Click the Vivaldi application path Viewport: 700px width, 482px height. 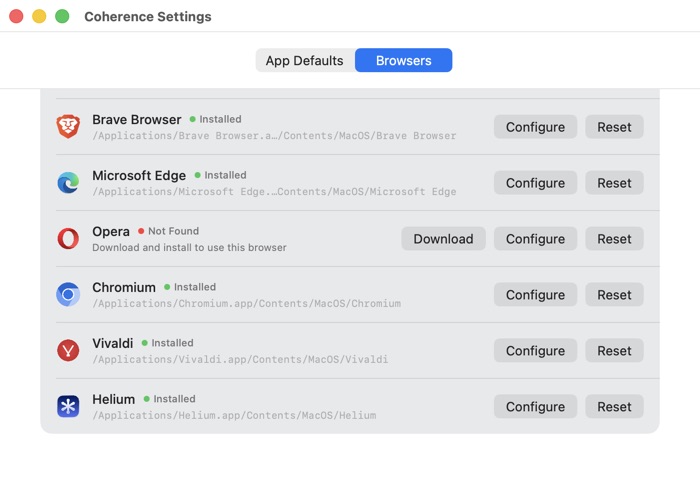coord(240,359)
